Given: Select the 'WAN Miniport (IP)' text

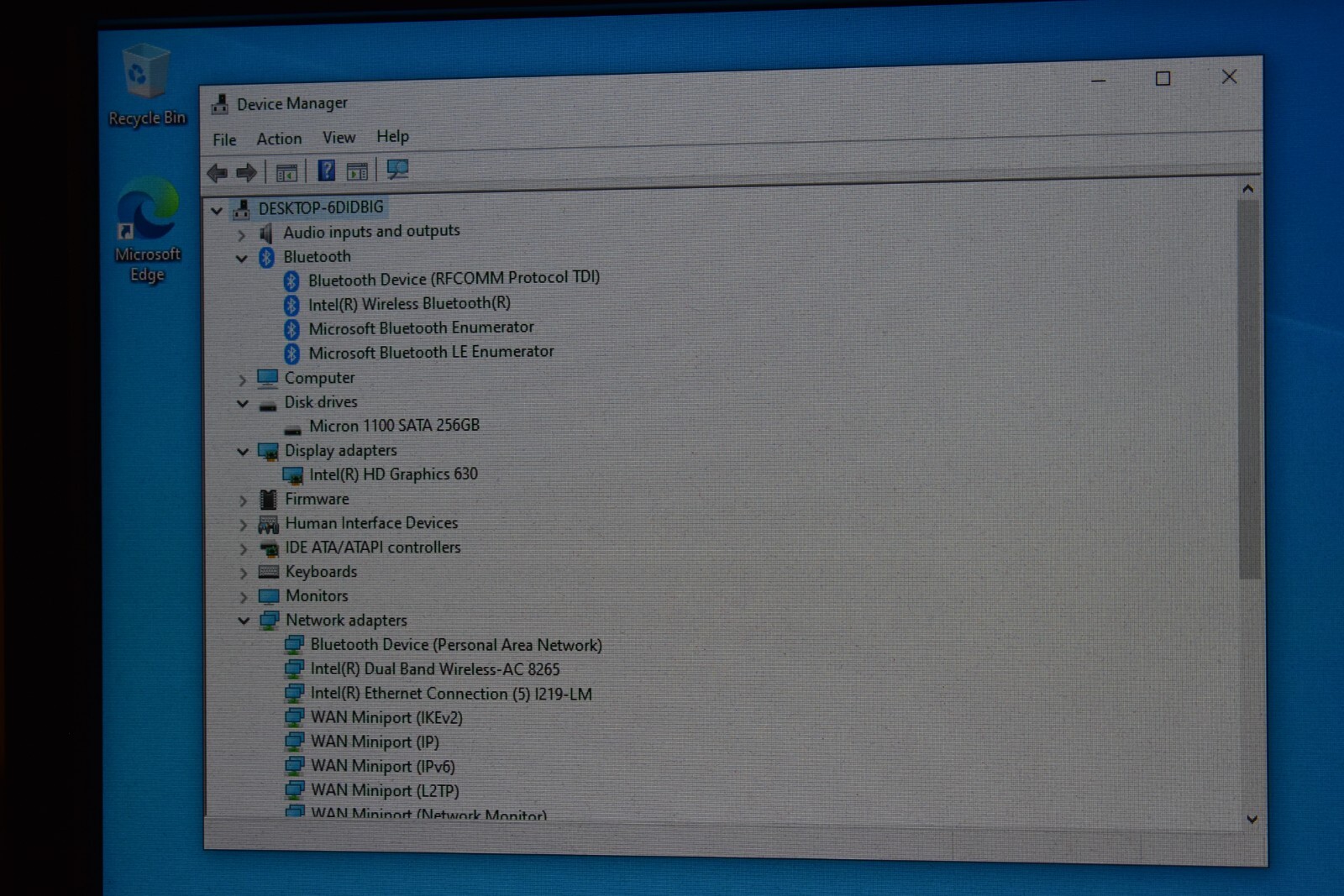Looking at the screenshot, I should 375,742.
